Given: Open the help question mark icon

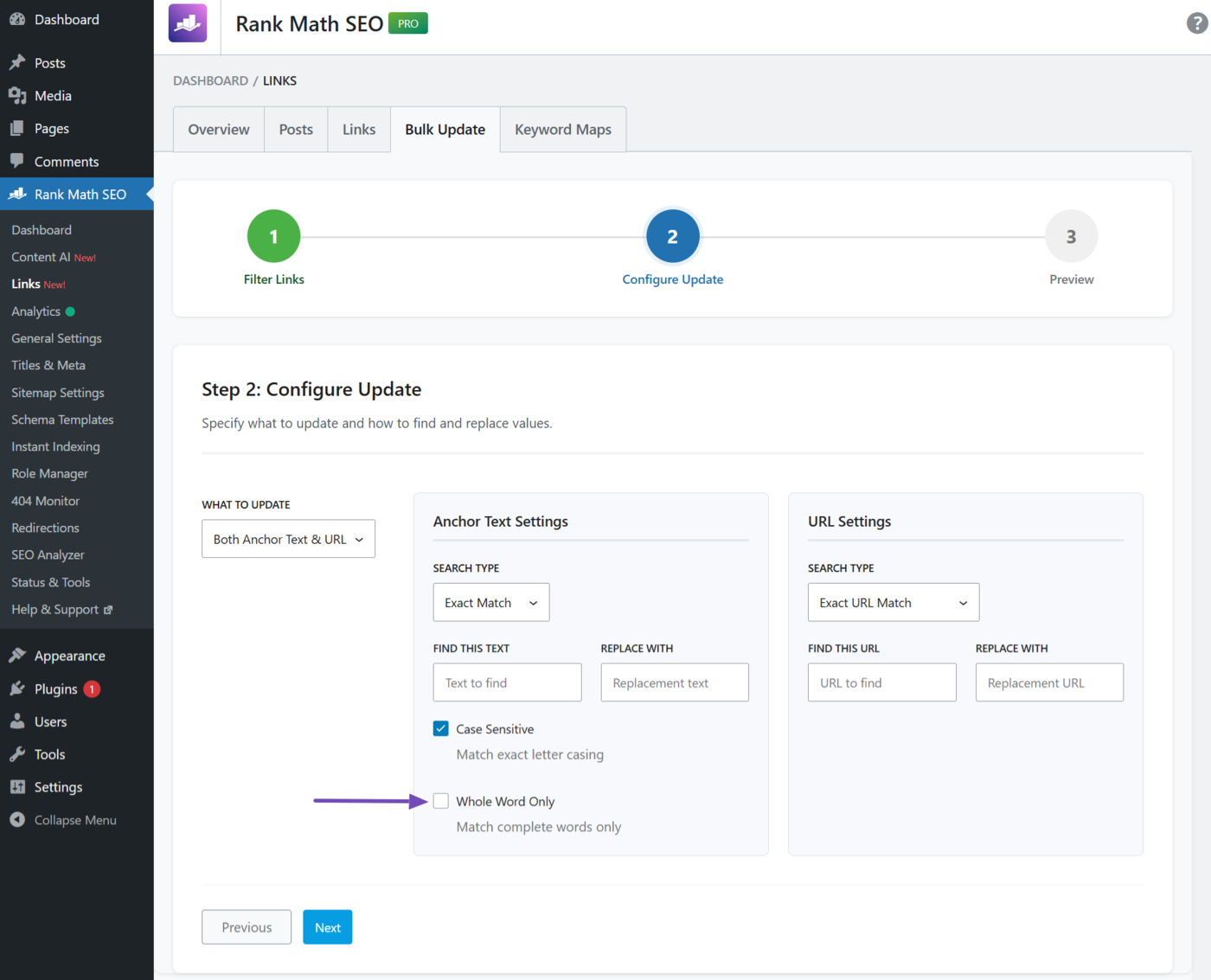Looking at the screenshot, I should click(1196, 23).
